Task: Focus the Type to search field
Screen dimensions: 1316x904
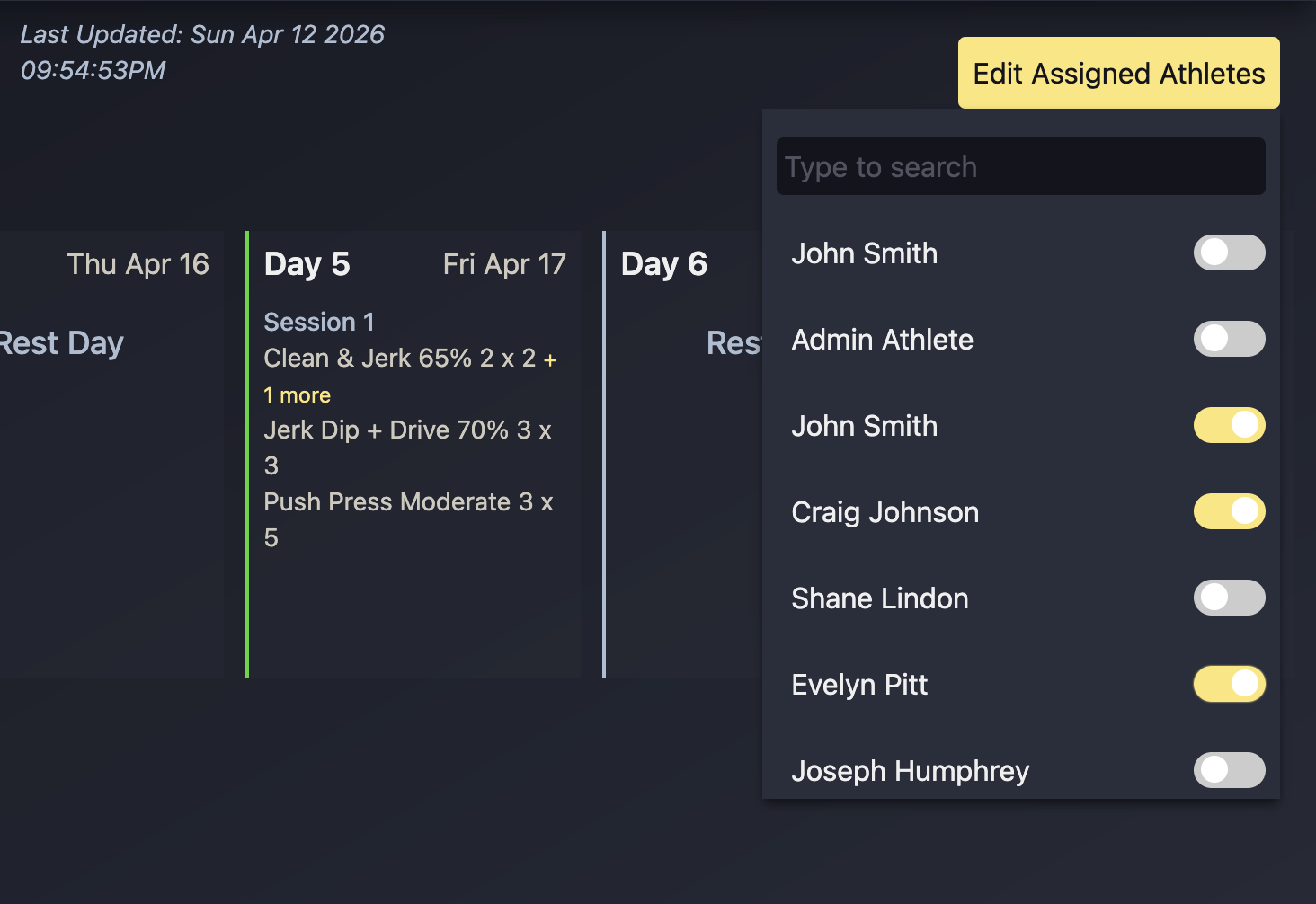Action: coord(1020,167)
